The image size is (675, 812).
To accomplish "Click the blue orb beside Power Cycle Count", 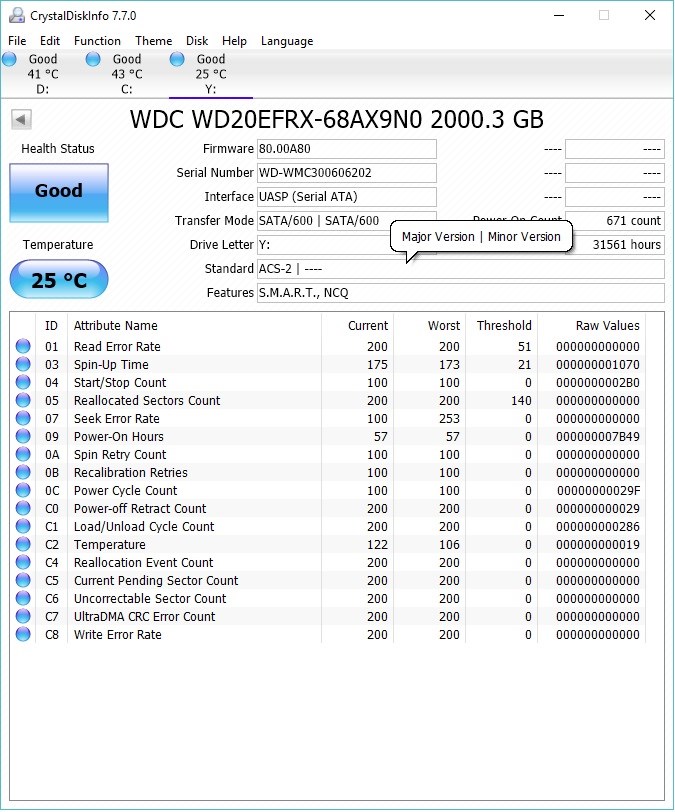I will [23, 490].
